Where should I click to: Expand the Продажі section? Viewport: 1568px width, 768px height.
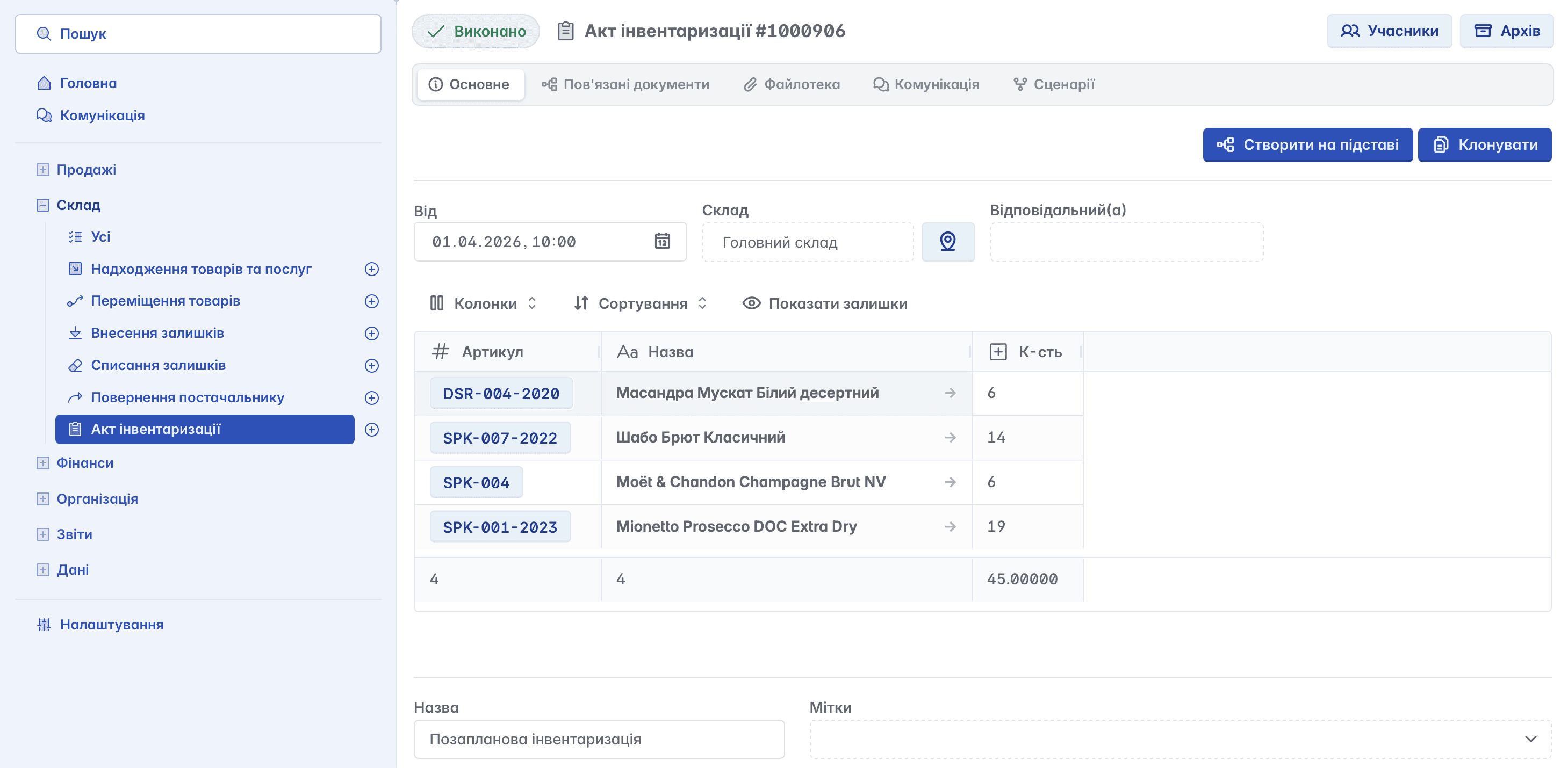(x=42, y=170)
